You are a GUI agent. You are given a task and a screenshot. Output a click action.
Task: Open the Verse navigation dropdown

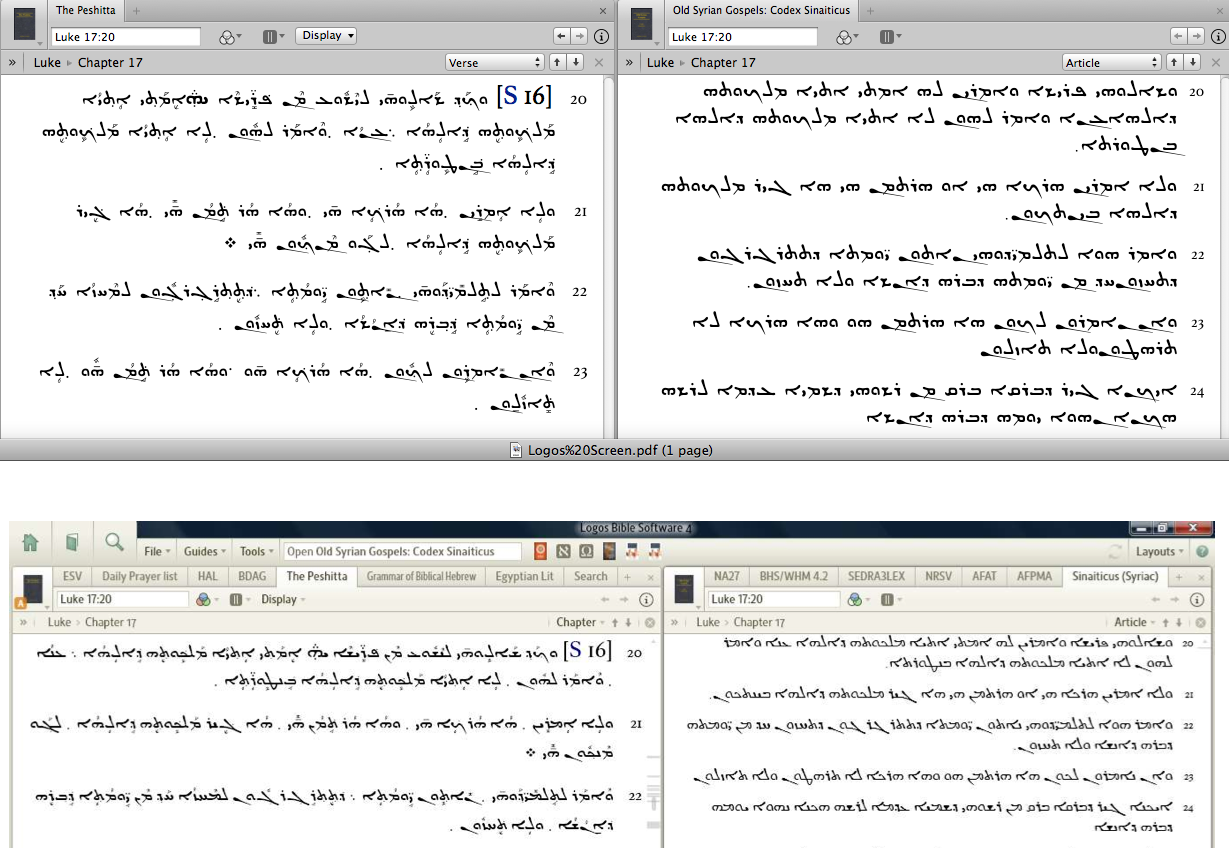495,62
